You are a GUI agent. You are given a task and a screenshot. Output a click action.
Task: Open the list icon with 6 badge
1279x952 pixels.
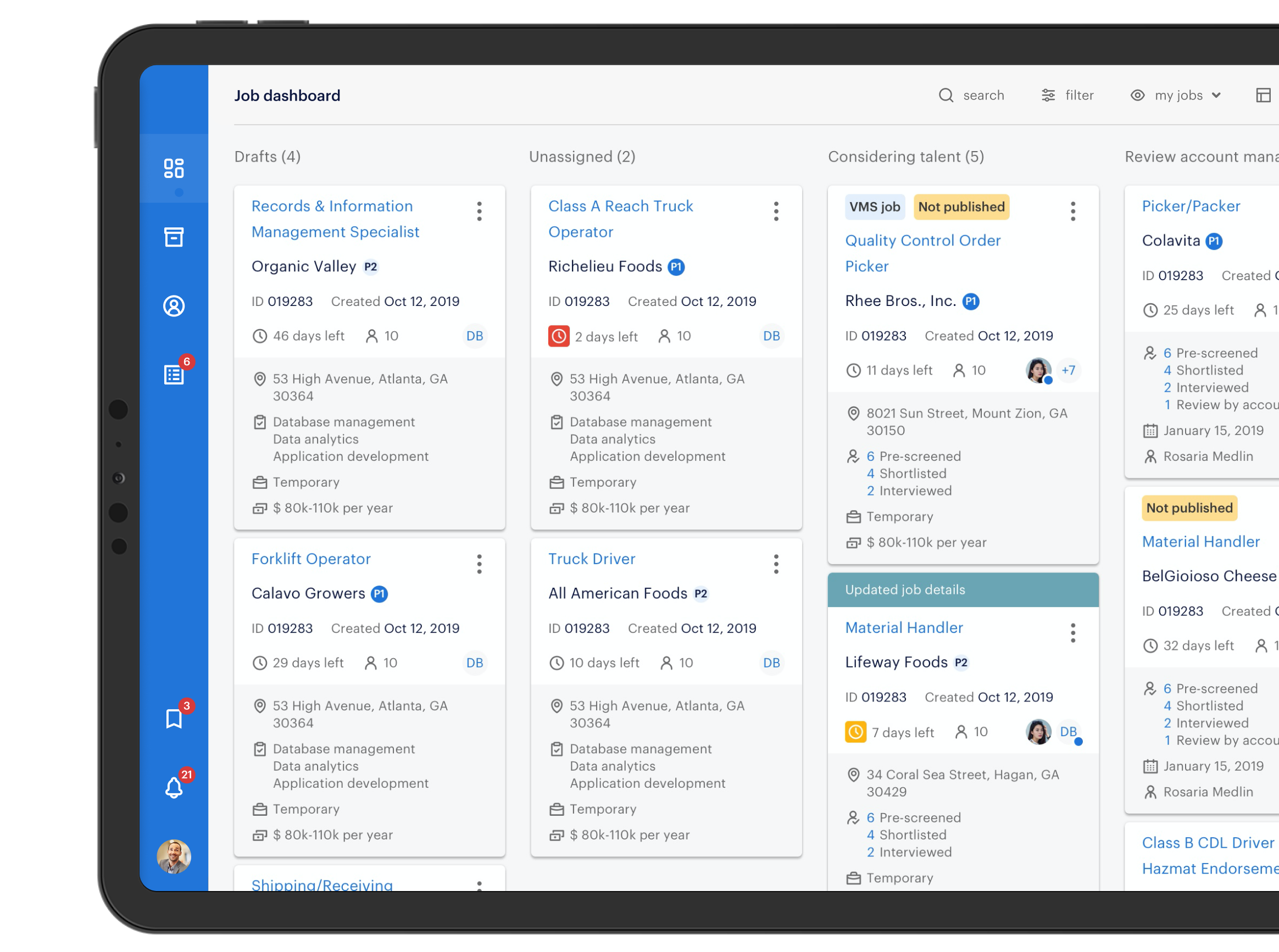pos(174,375)
